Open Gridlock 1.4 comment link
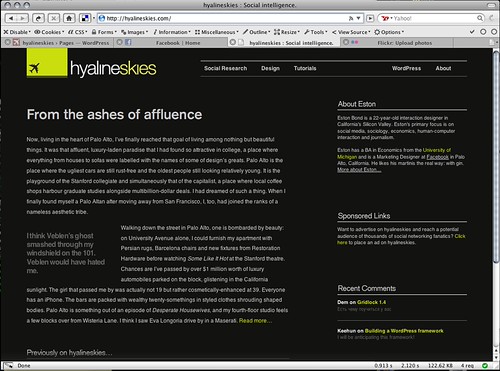 [371, 302]
